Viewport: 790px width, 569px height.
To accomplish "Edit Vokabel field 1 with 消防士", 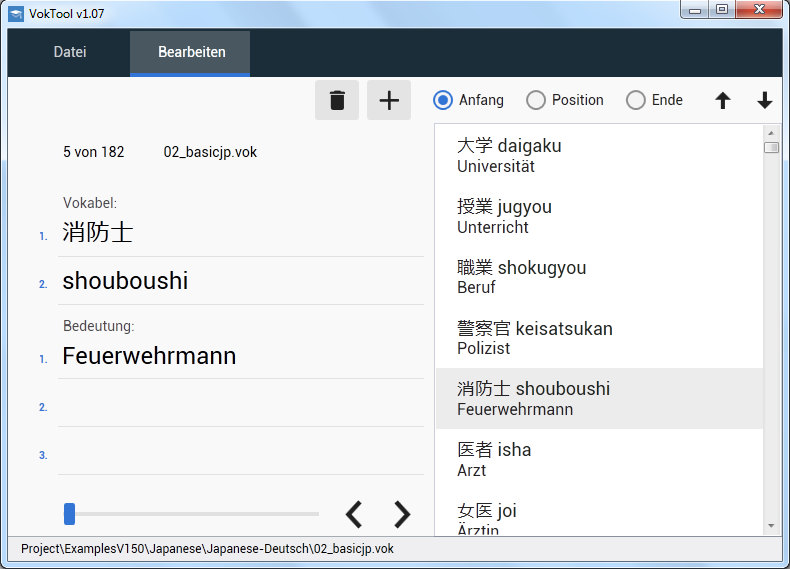I will 241,233.
